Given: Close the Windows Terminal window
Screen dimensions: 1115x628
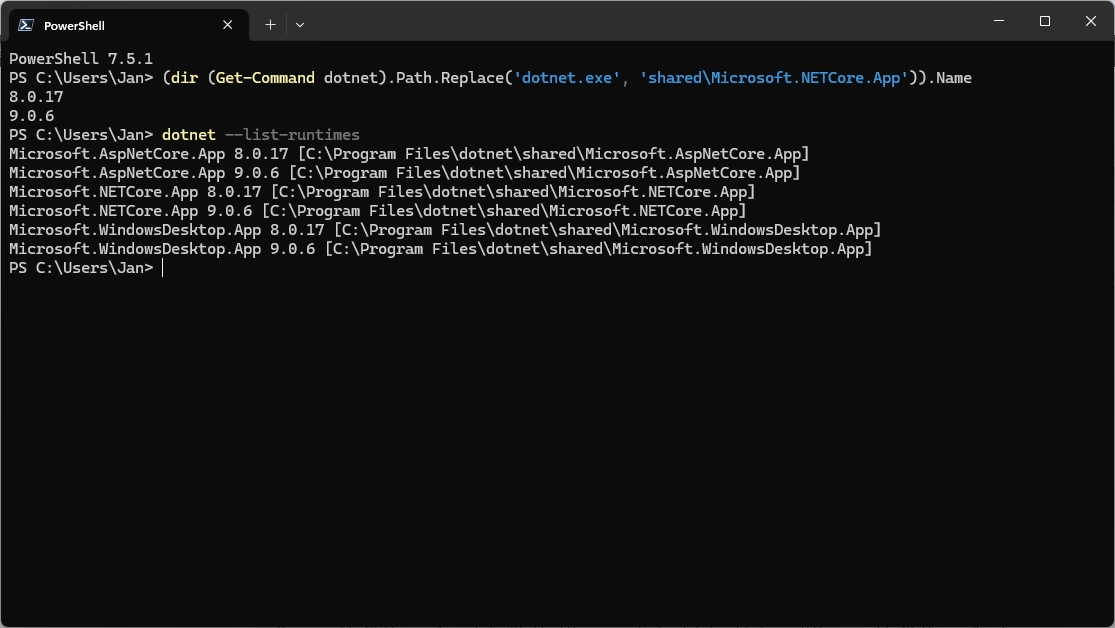Looking at the screenshot, I should 1089,21.
